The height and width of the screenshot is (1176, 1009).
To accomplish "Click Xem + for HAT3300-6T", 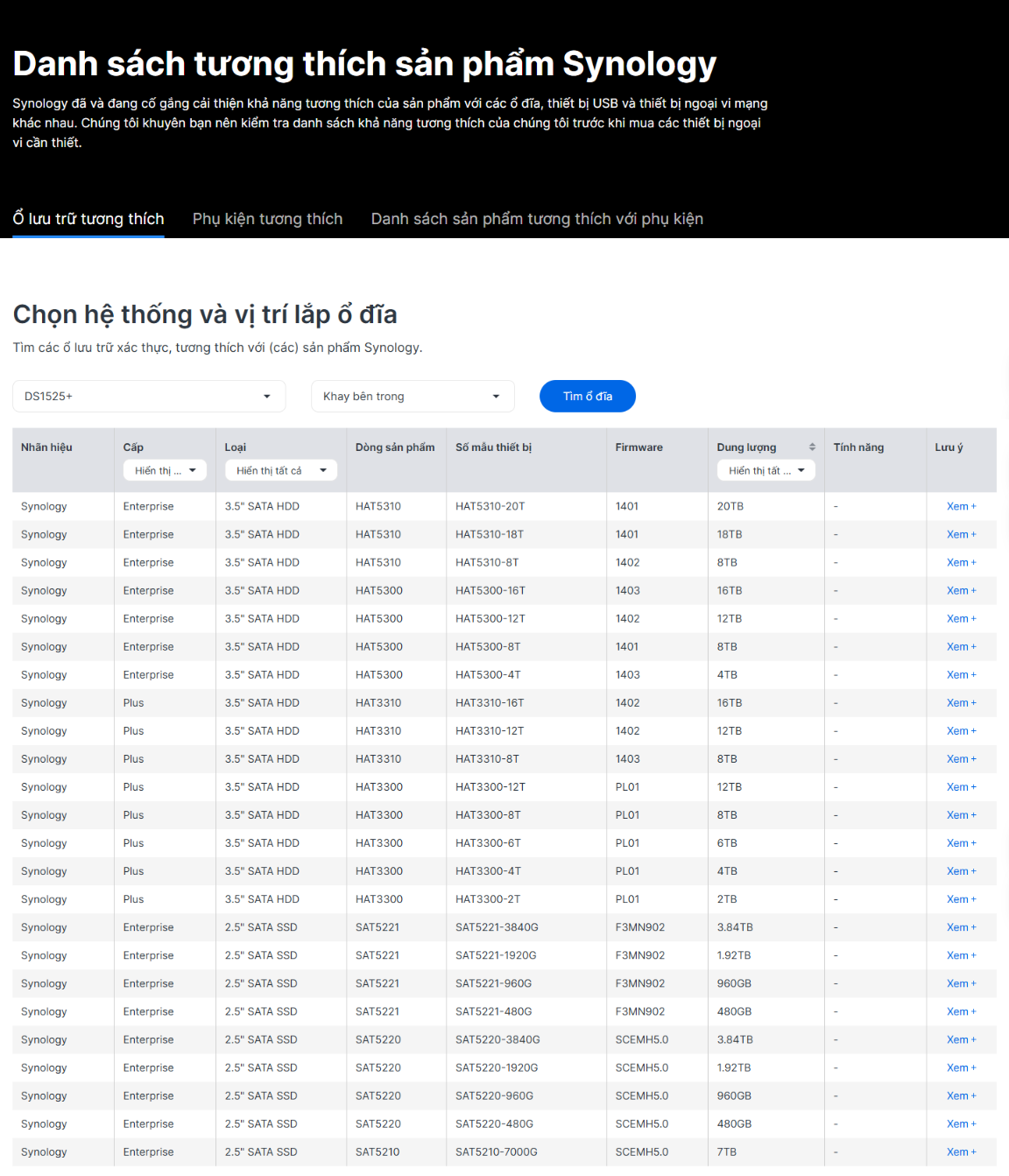I will pos(961,842).
